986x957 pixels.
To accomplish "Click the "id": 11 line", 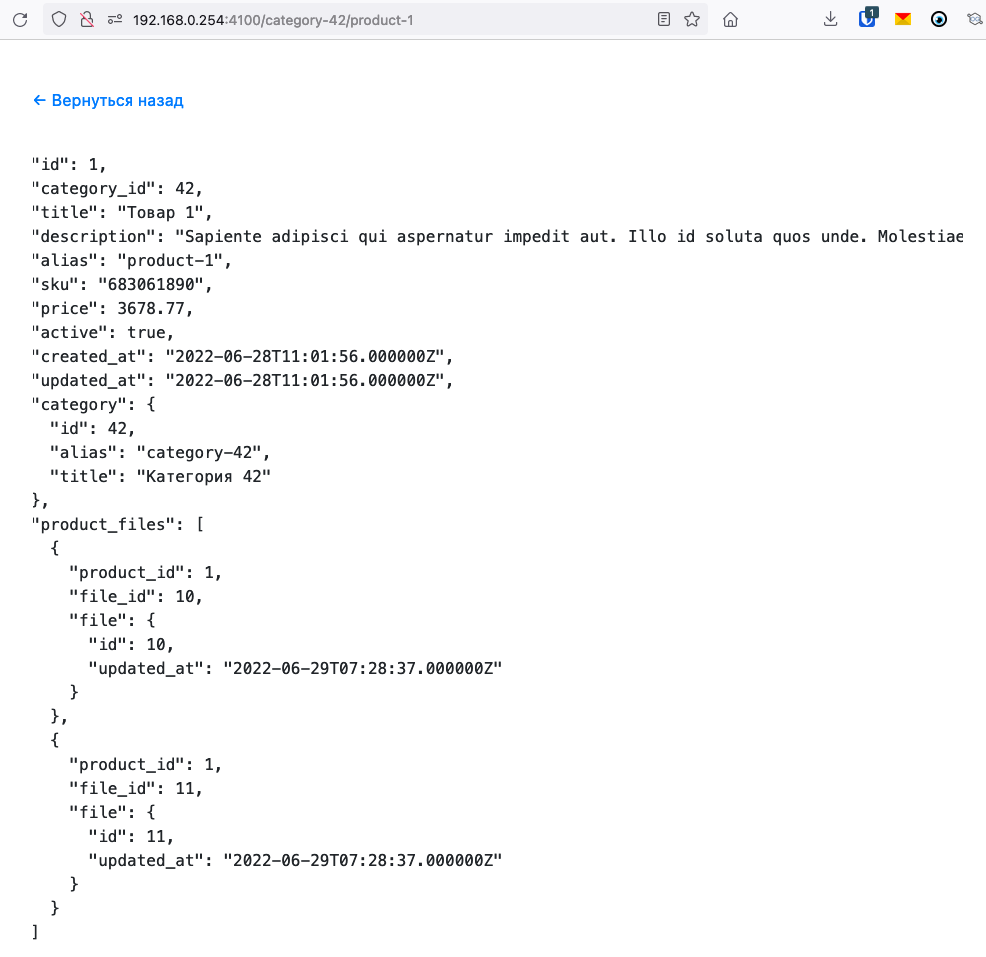I will pos(131,836).
